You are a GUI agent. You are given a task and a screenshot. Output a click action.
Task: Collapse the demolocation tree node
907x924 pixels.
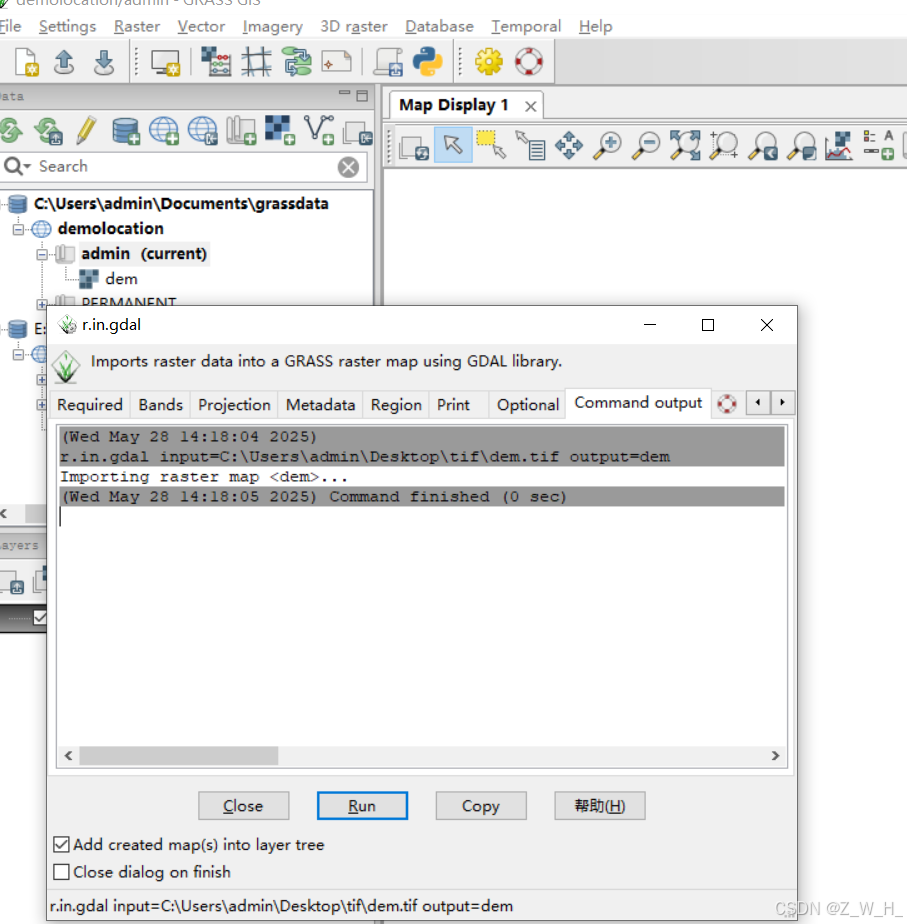pos(18,229)
